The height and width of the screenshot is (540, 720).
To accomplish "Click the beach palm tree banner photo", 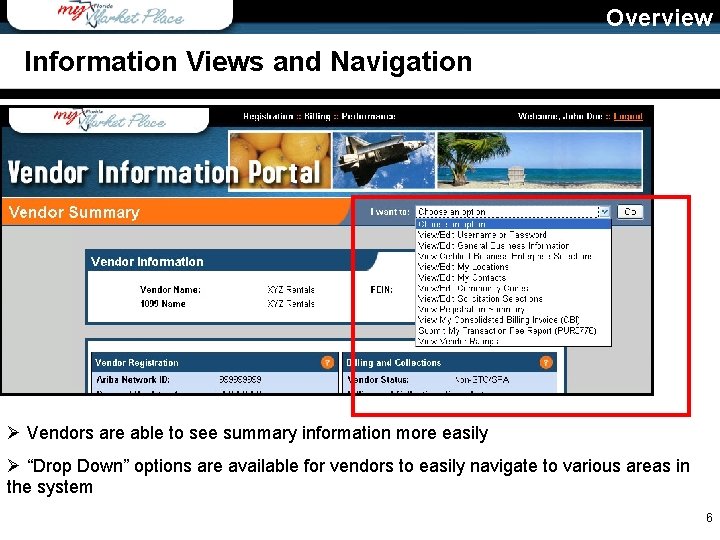I will pos(539,160).
